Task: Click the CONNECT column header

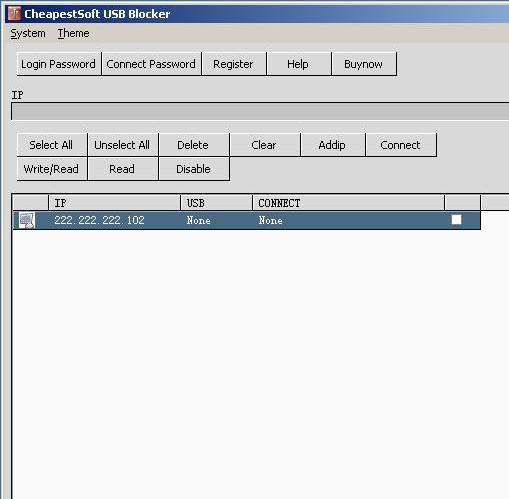Action: [348, 203]
